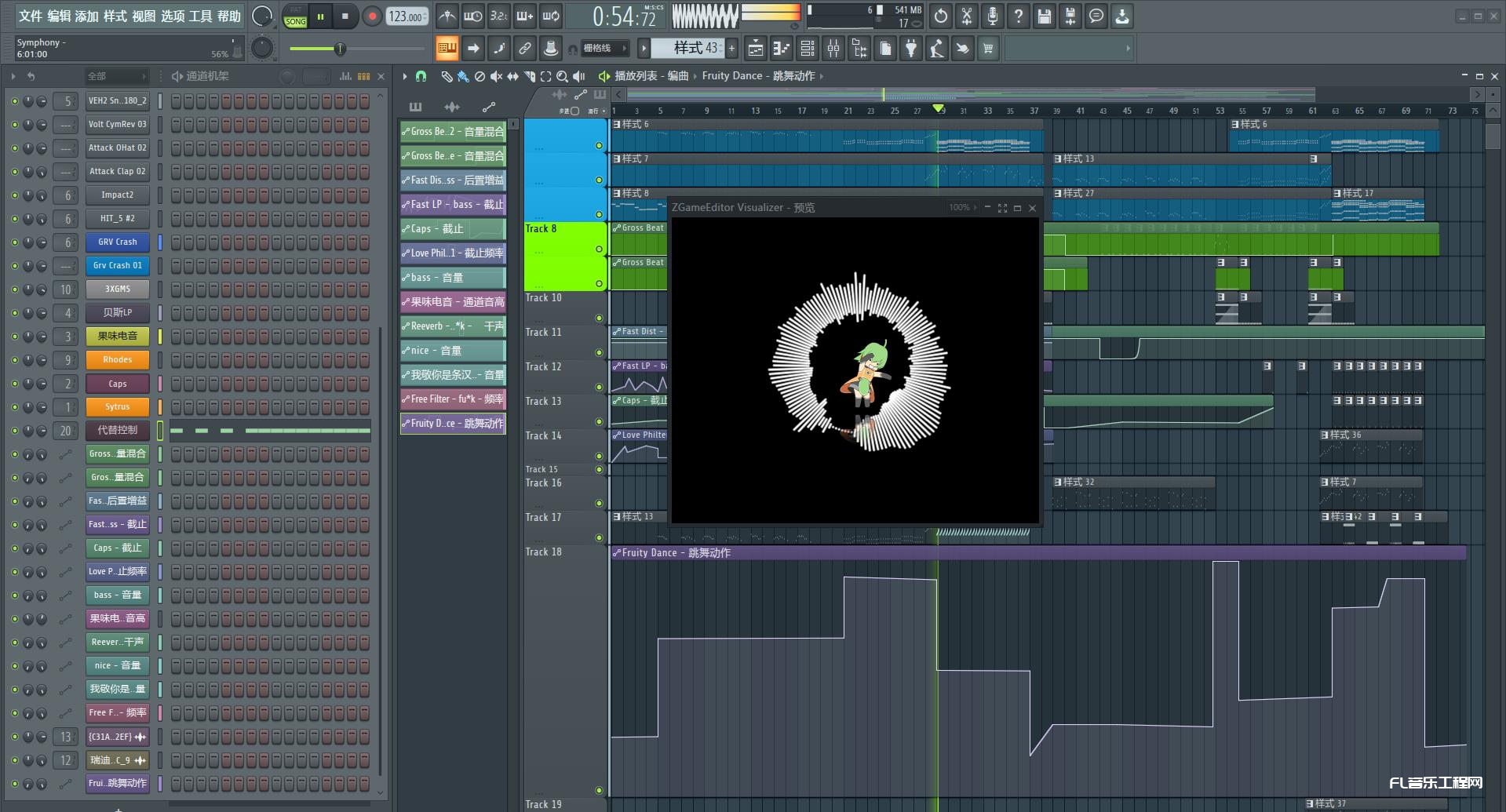
Task: Select the playlist paint brush tool
Action: coord(462,76)
